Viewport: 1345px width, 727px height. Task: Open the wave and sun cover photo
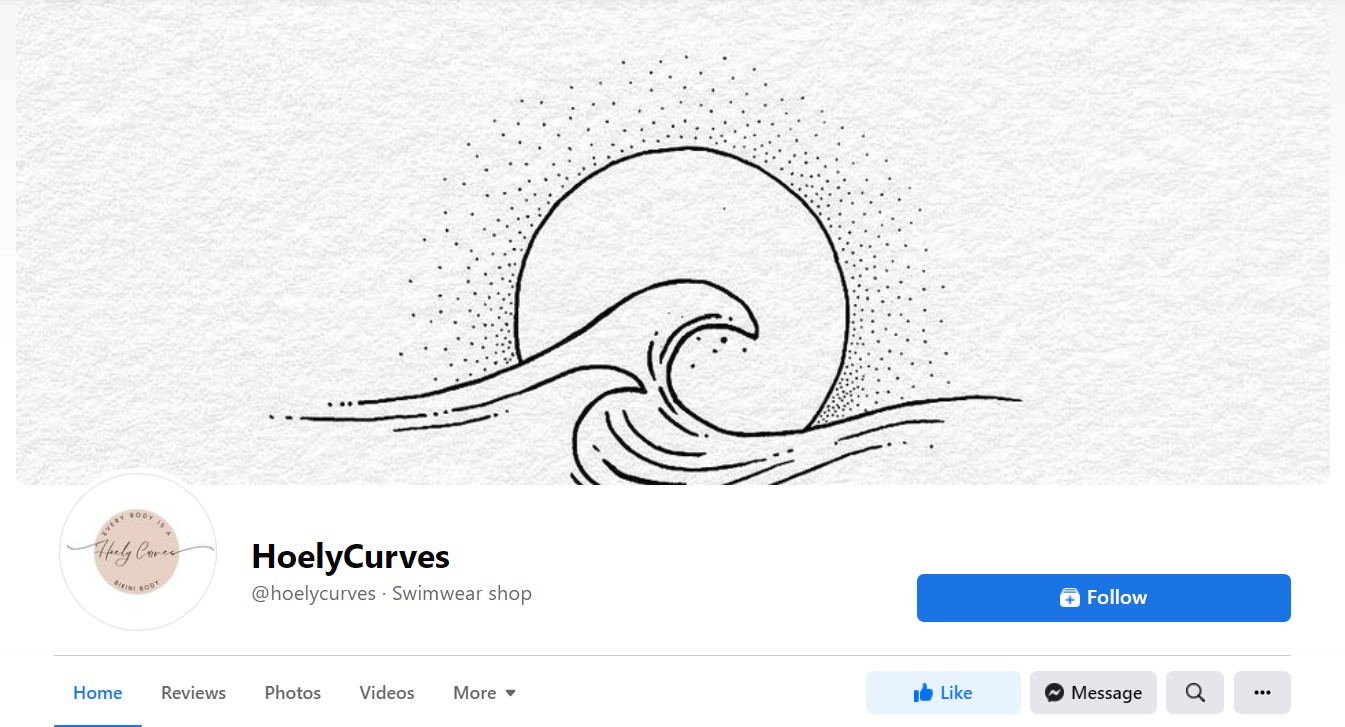point(672,242)
